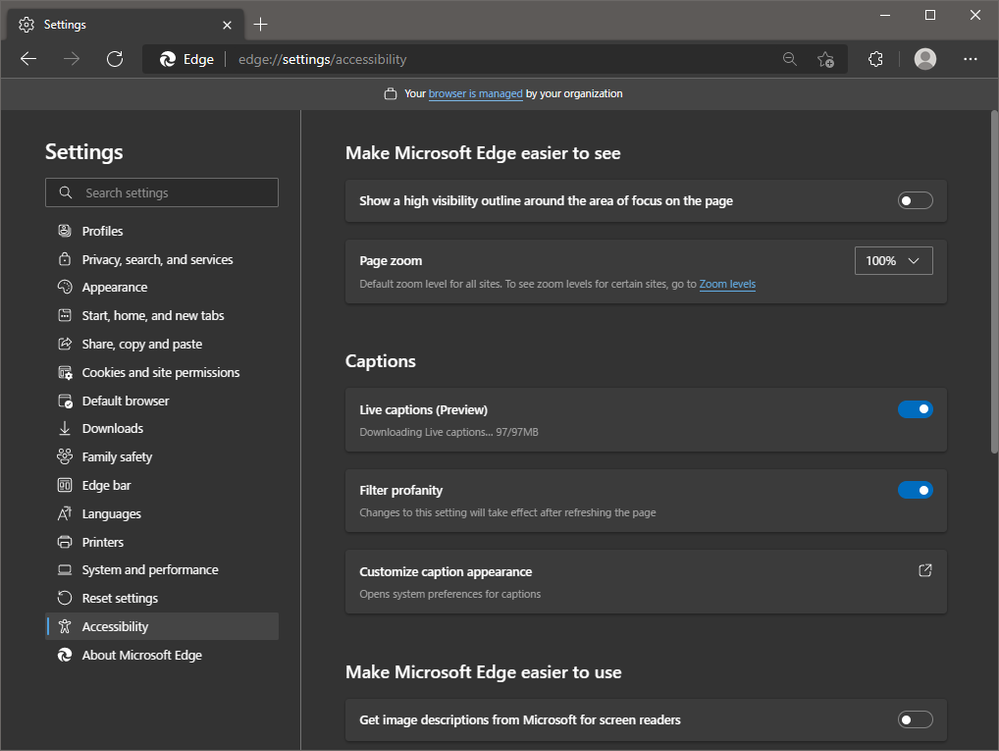
Task: Click the Start, home, and new tabs icon
Action: [65, 315]
